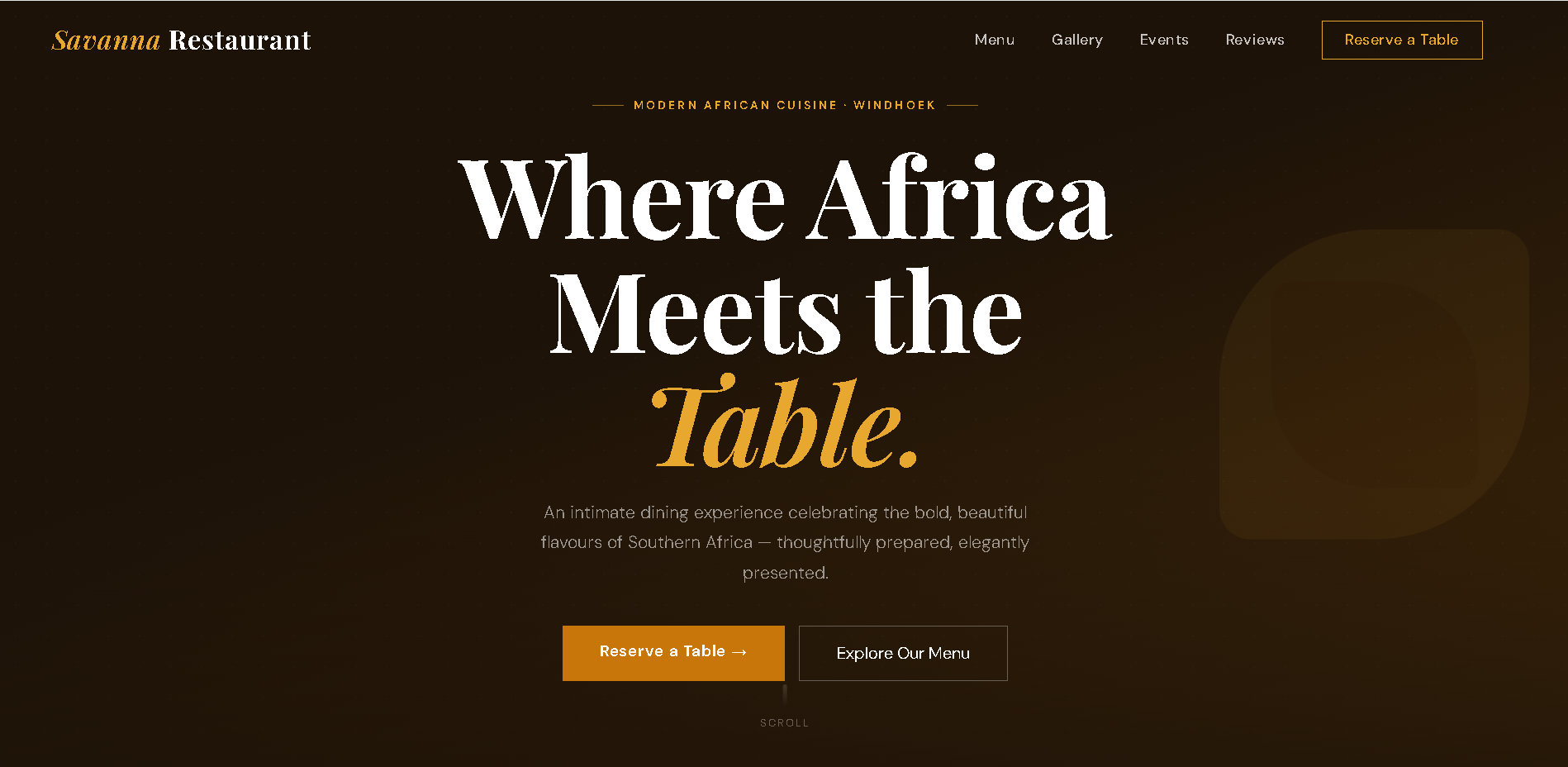Click the SCROLL indicator at the bottom
The width and height of the screenshot is (1568, 767).
click(x=785, y=722)
